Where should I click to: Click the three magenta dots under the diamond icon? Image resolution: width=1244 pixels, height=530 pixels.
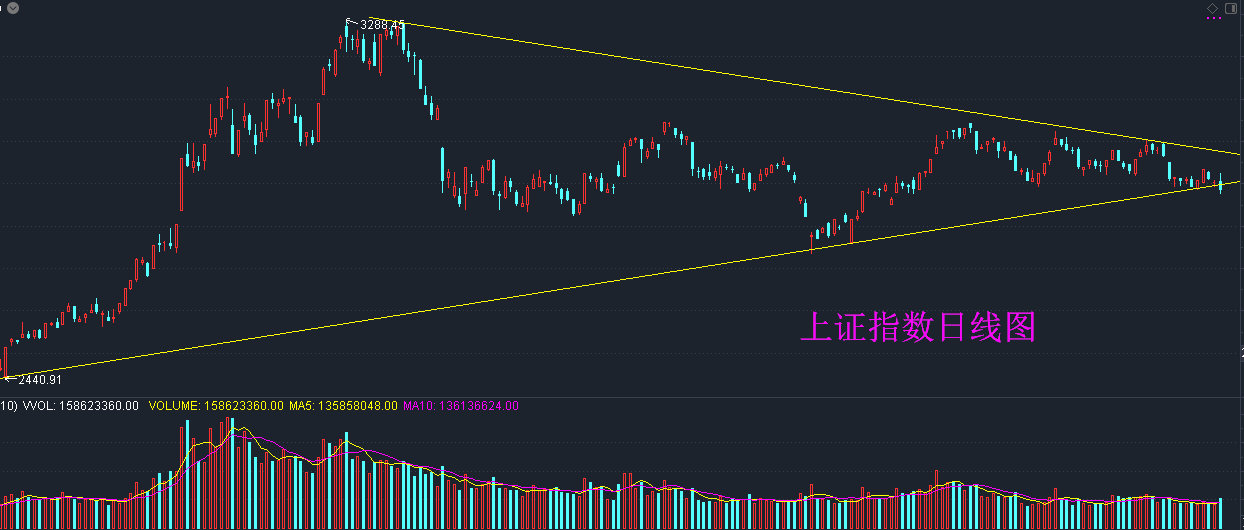1214,18
